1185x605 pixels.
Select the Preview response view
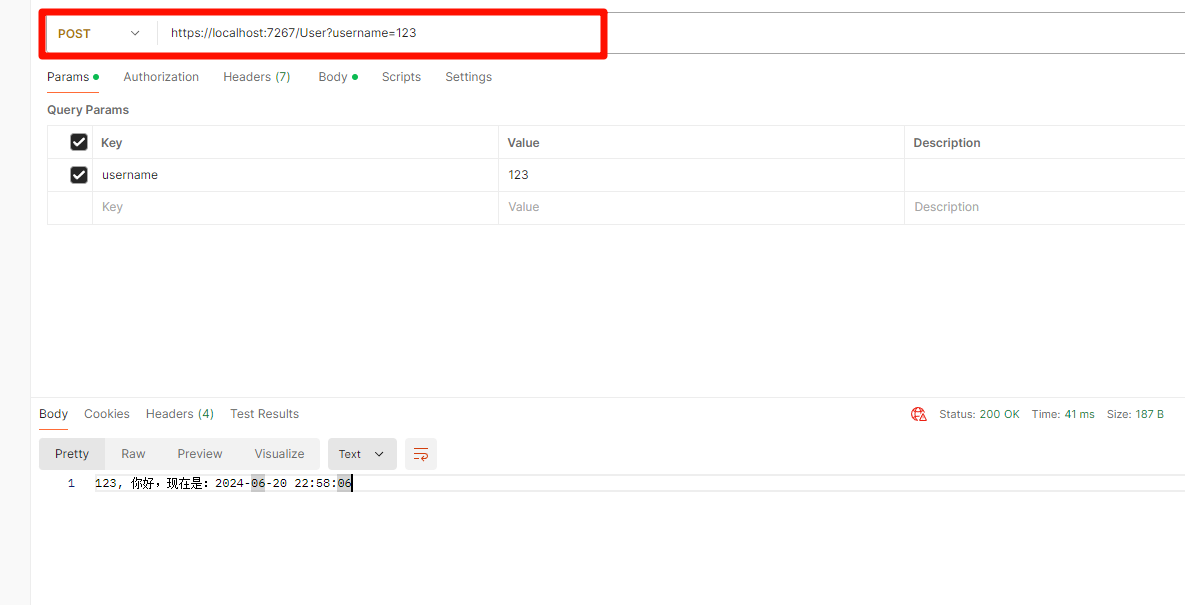pos(200,454)
